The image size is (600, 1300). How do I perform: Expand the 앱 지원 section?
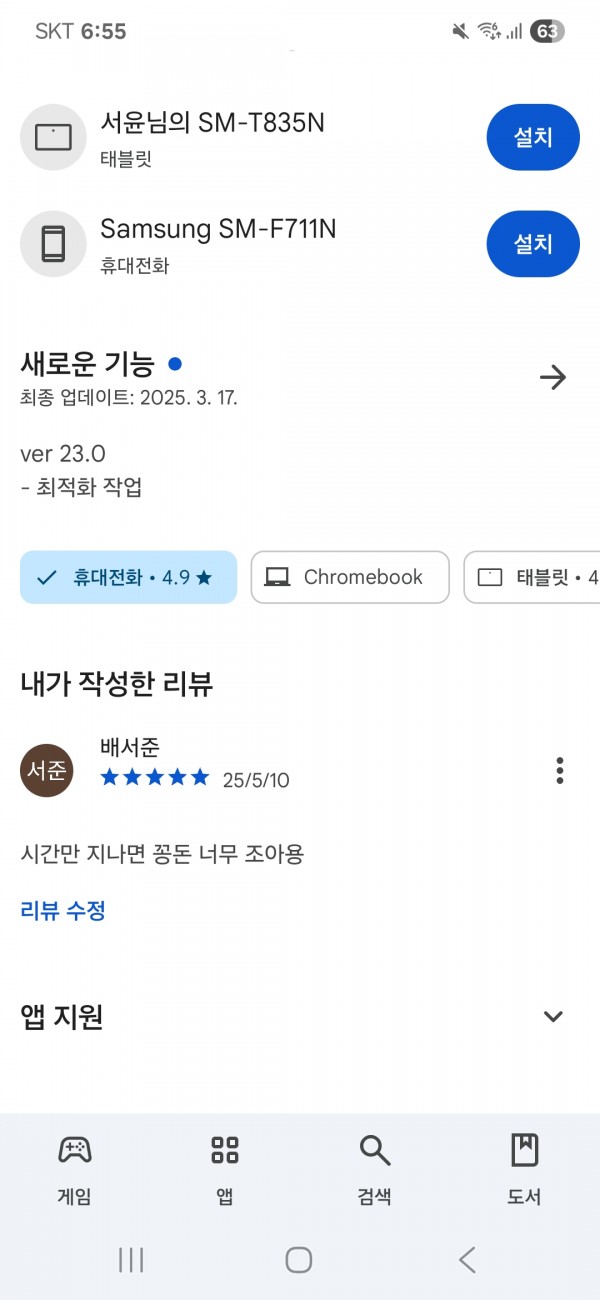tap(553, 1017)
